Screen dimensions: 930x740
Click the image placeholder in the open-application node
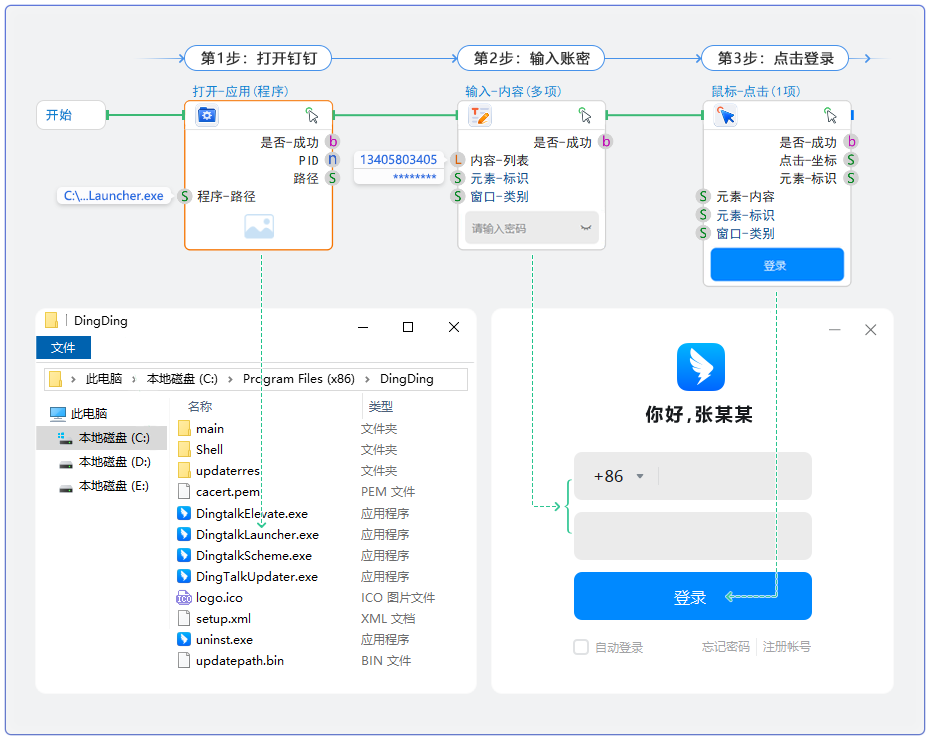[x=258, y=227]
